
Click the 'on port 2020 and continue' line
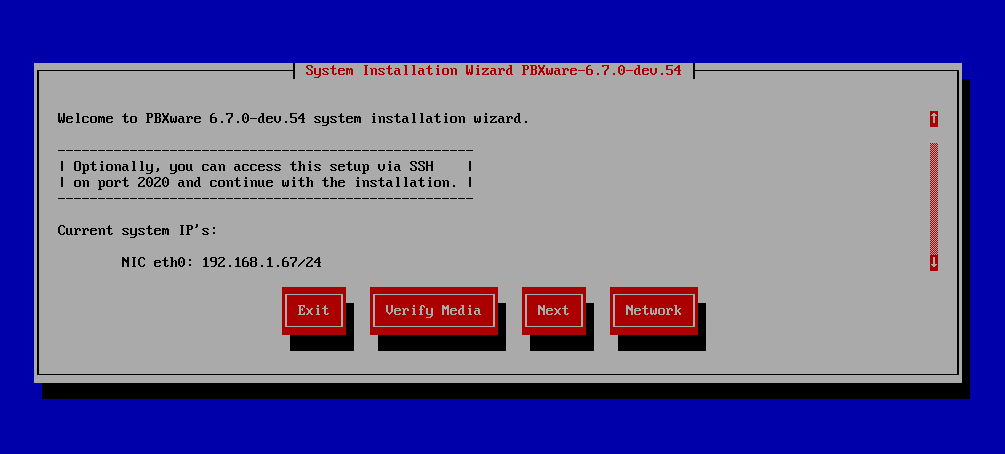(x=265, y=183)
